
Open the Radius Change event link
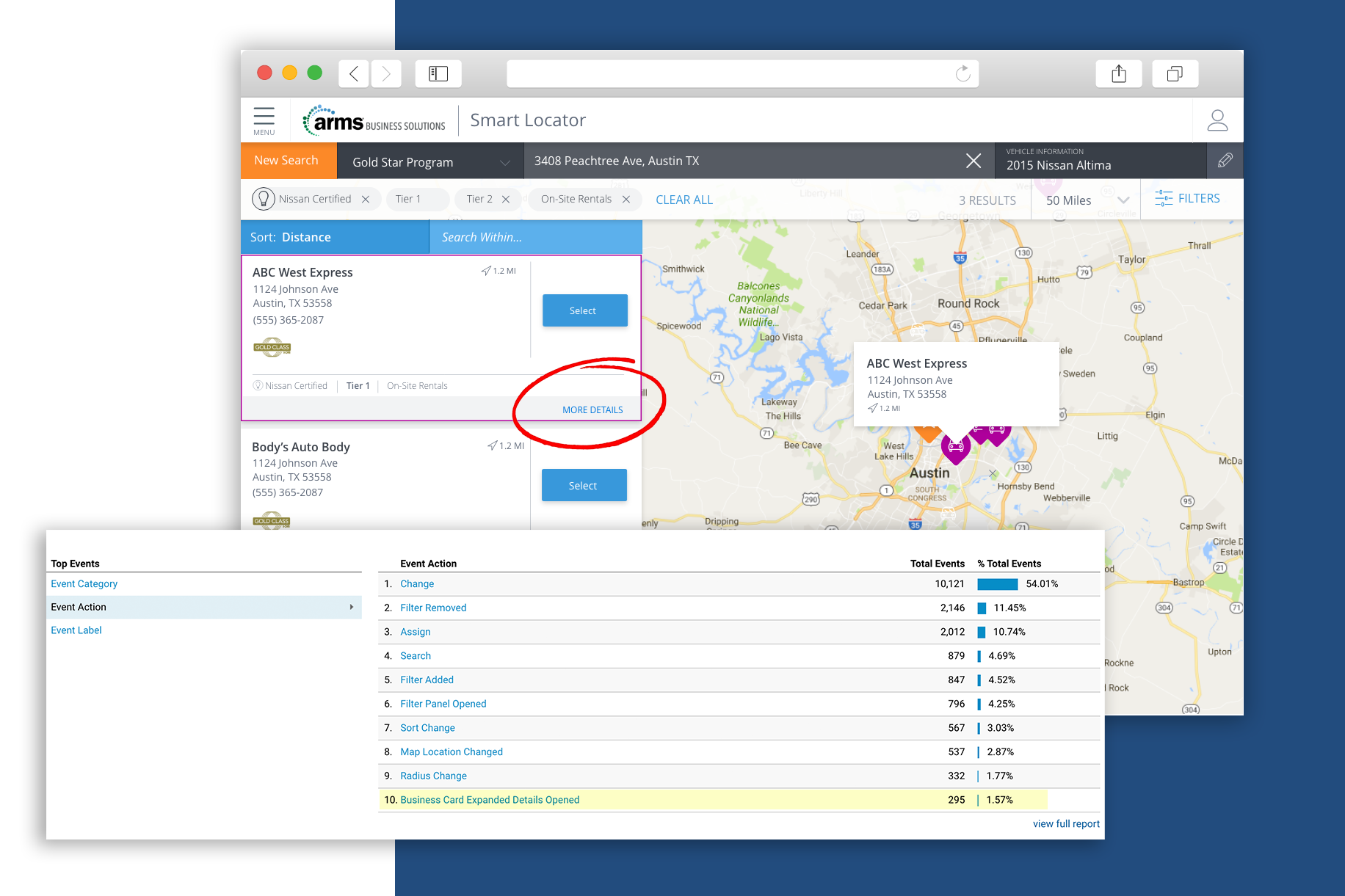click(433, 776)
